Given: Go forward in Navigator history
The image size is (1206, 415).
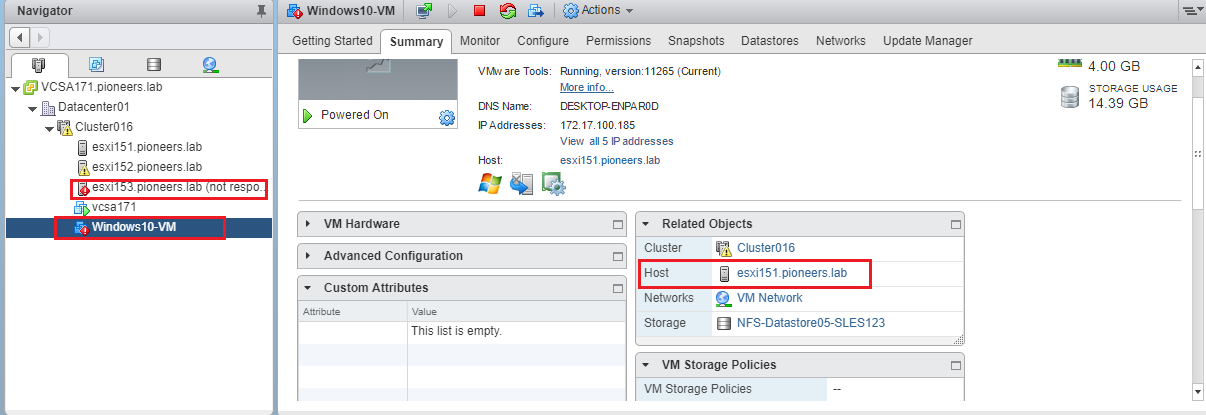Looking at the screenshot, I should 40,37.
